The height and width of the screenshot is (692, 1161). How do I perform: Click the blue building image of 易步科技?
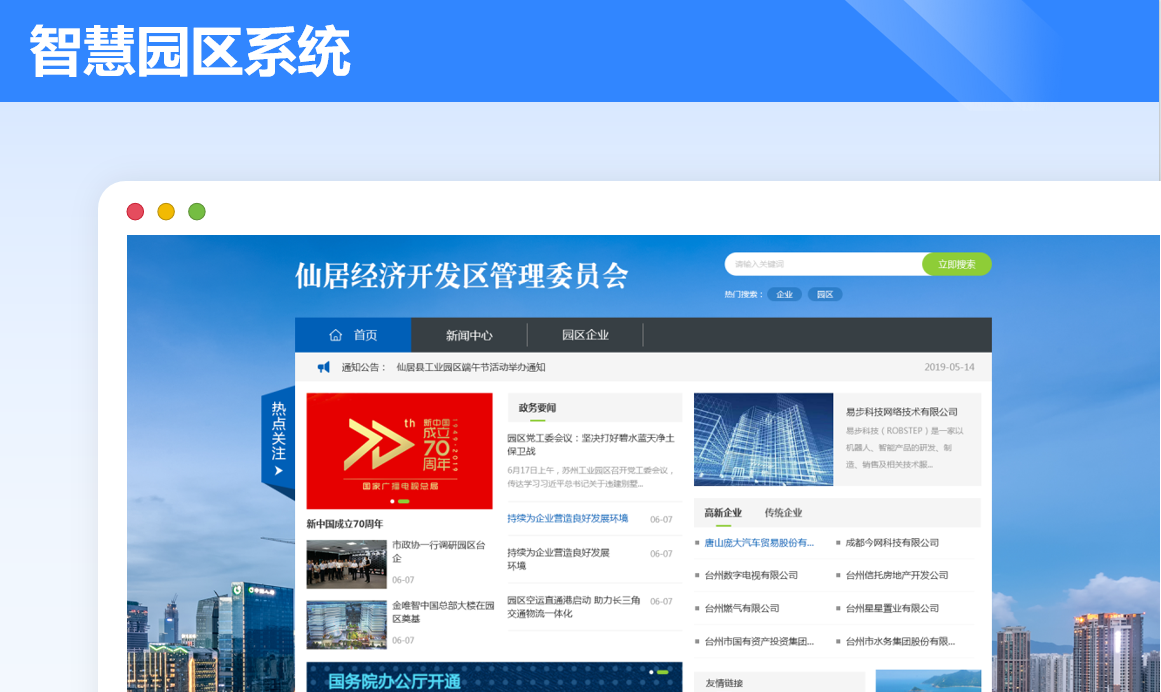coord(763,440)
